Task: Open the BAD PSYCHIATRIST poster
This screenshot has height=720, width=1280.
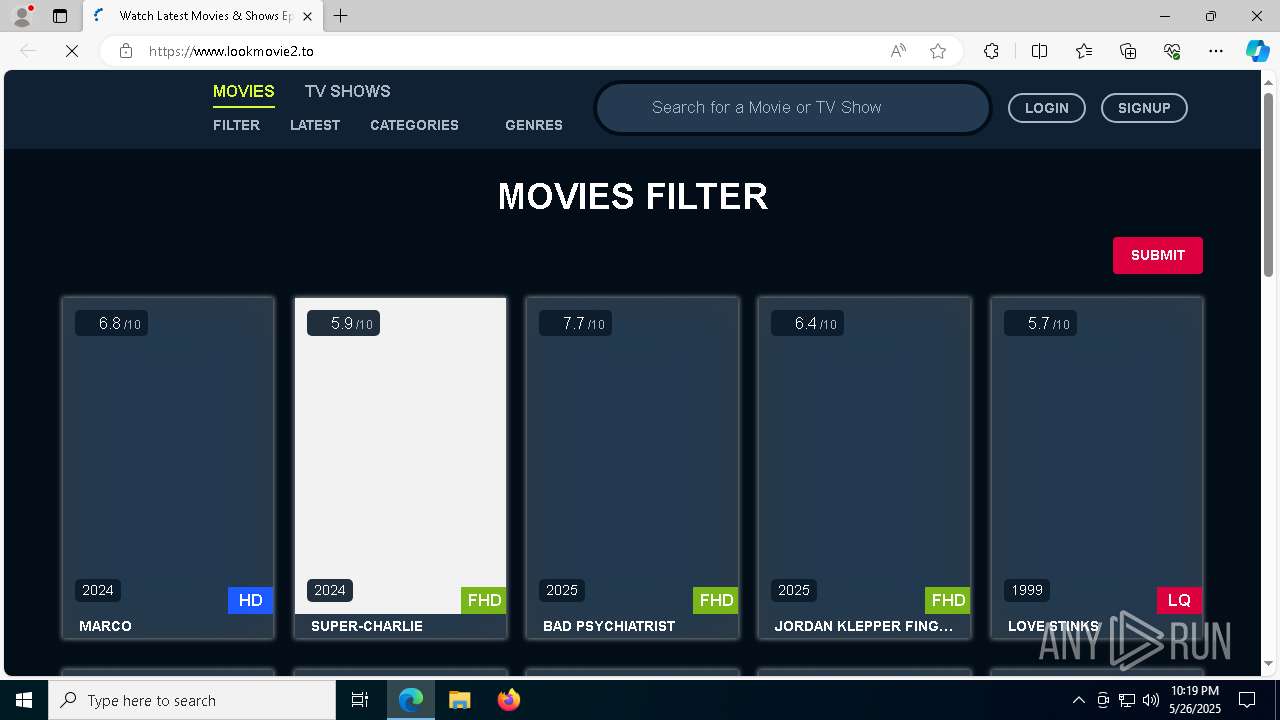Action: click(632, 455)
